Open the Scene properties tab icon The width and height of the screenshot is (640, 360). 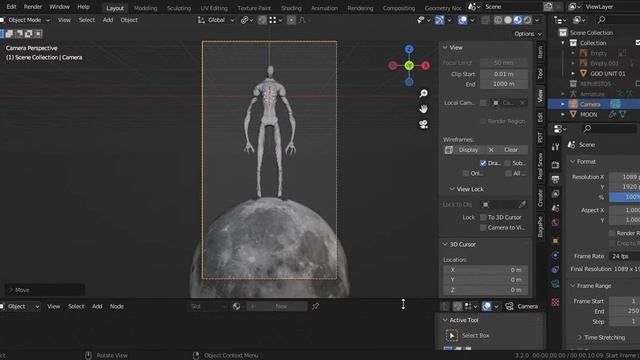pos(555,208)
